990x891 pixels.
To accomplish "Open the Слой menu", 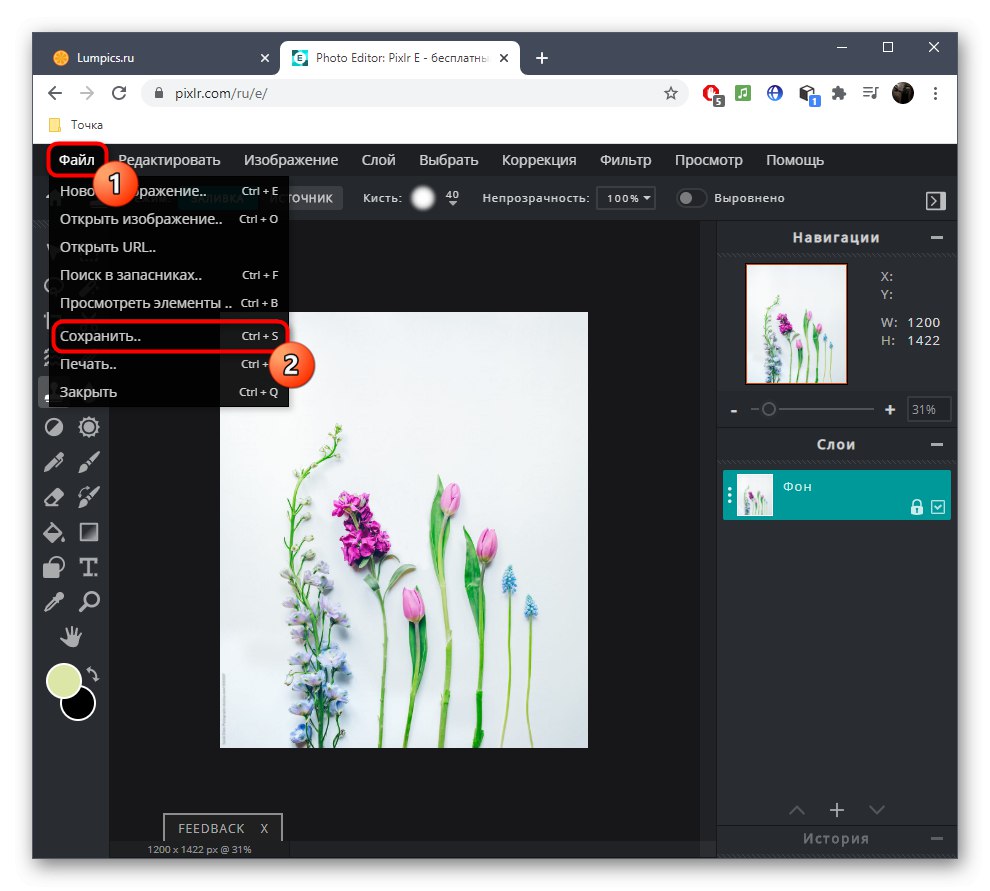I will (x=378, y=160).
